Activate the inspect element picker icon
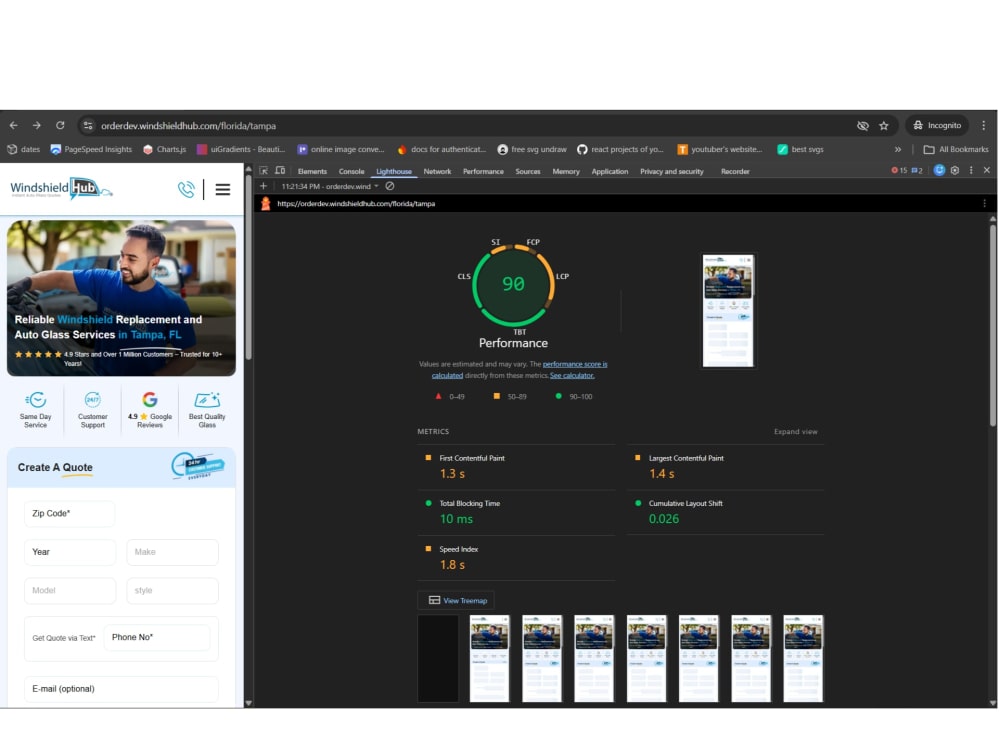 pyautogui.click(x=263, y=171)
